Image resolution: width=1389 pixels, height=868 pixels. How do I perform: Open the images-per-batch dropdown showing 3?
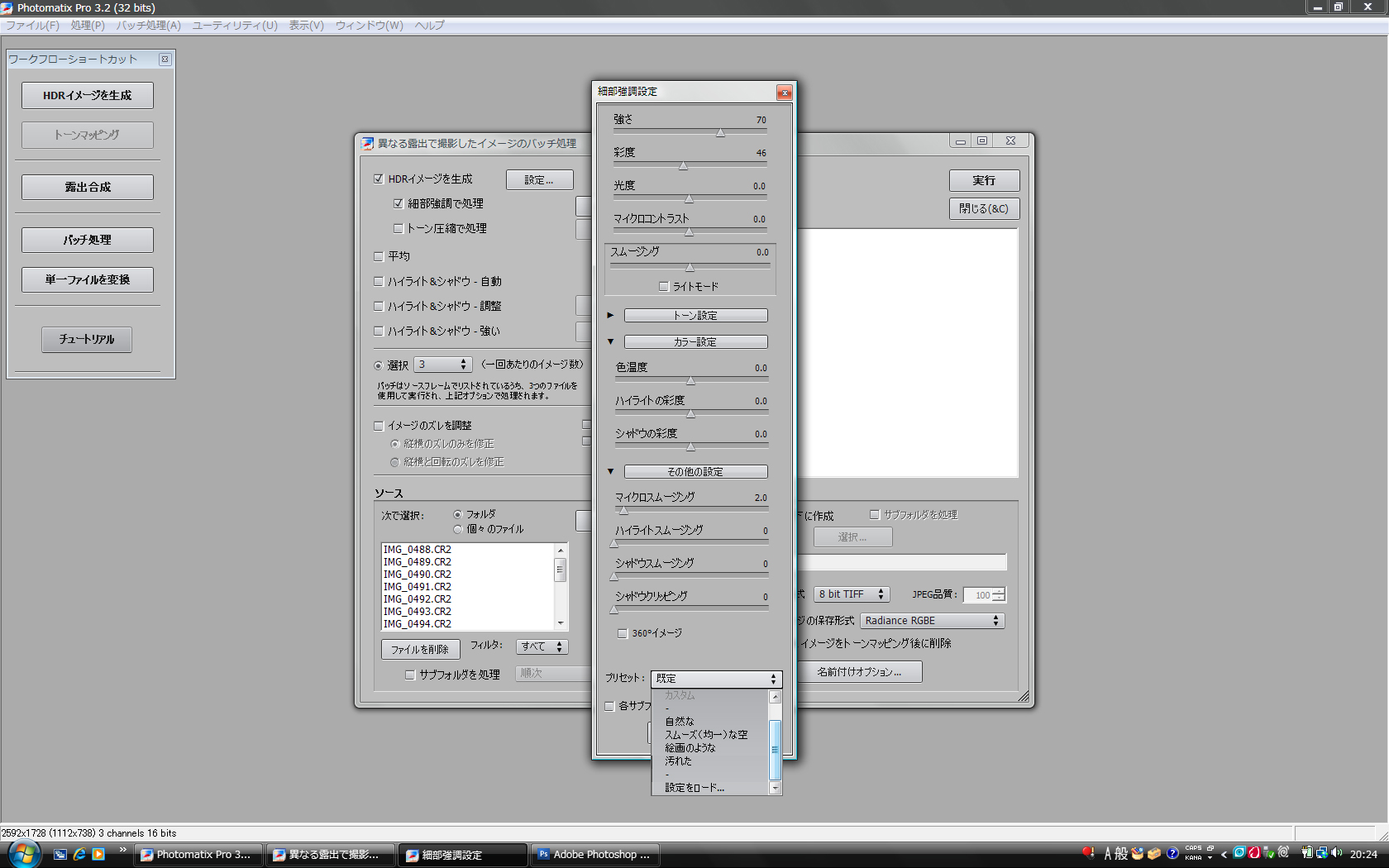[442, 365]
